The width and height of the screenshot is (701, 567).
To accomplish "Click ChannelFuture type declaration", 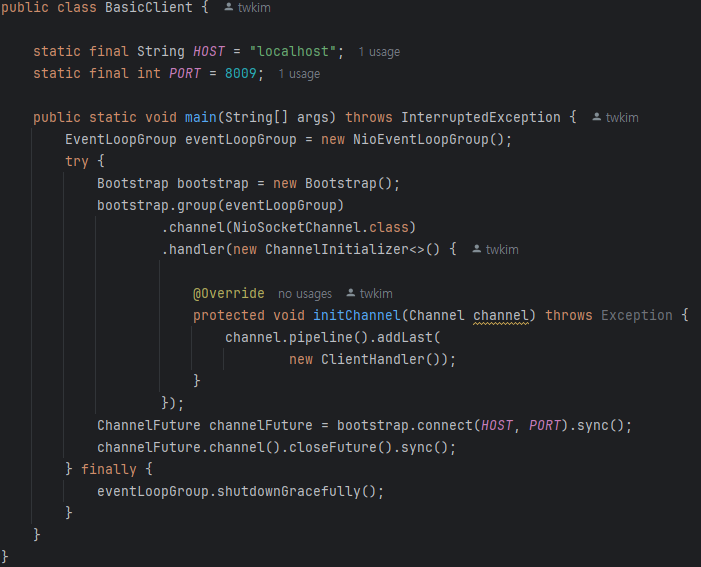I will pos(148,426).
